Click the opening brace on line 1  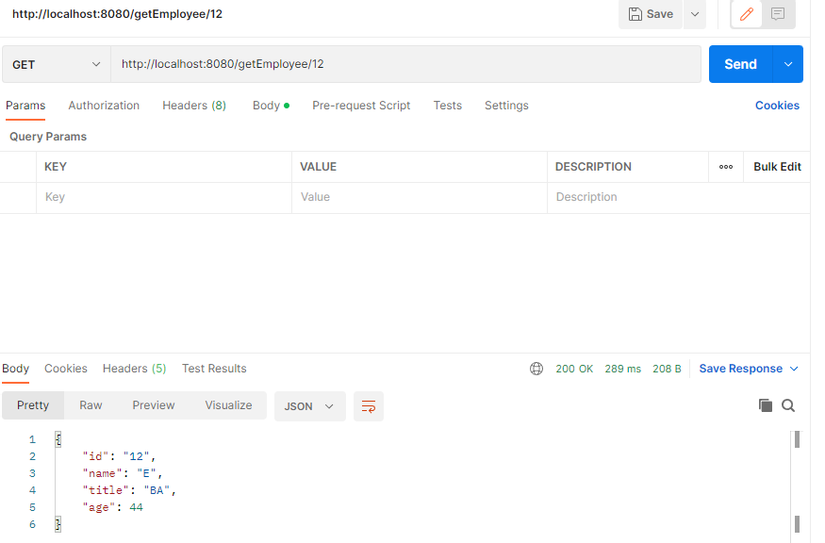(x=58, y=439)
